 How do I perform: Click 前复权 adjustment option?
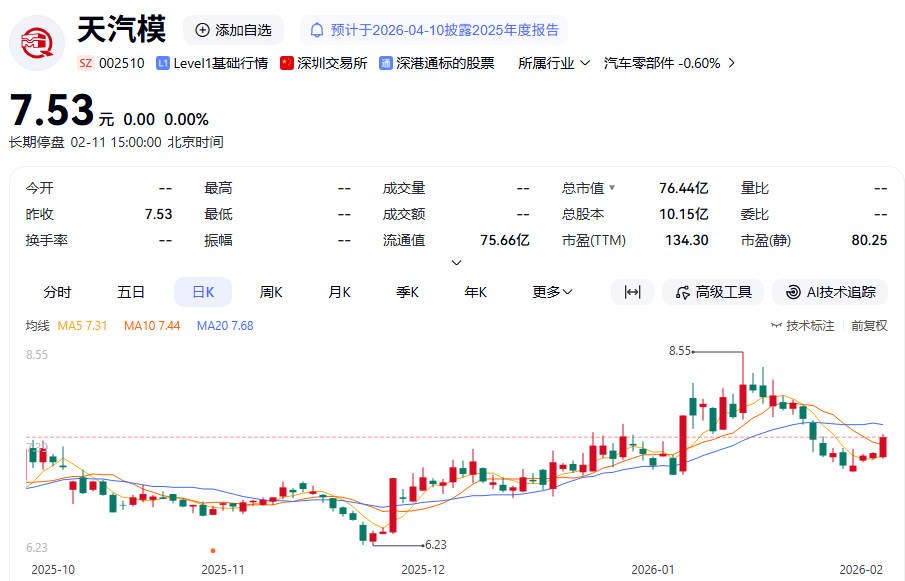point(869,325)
